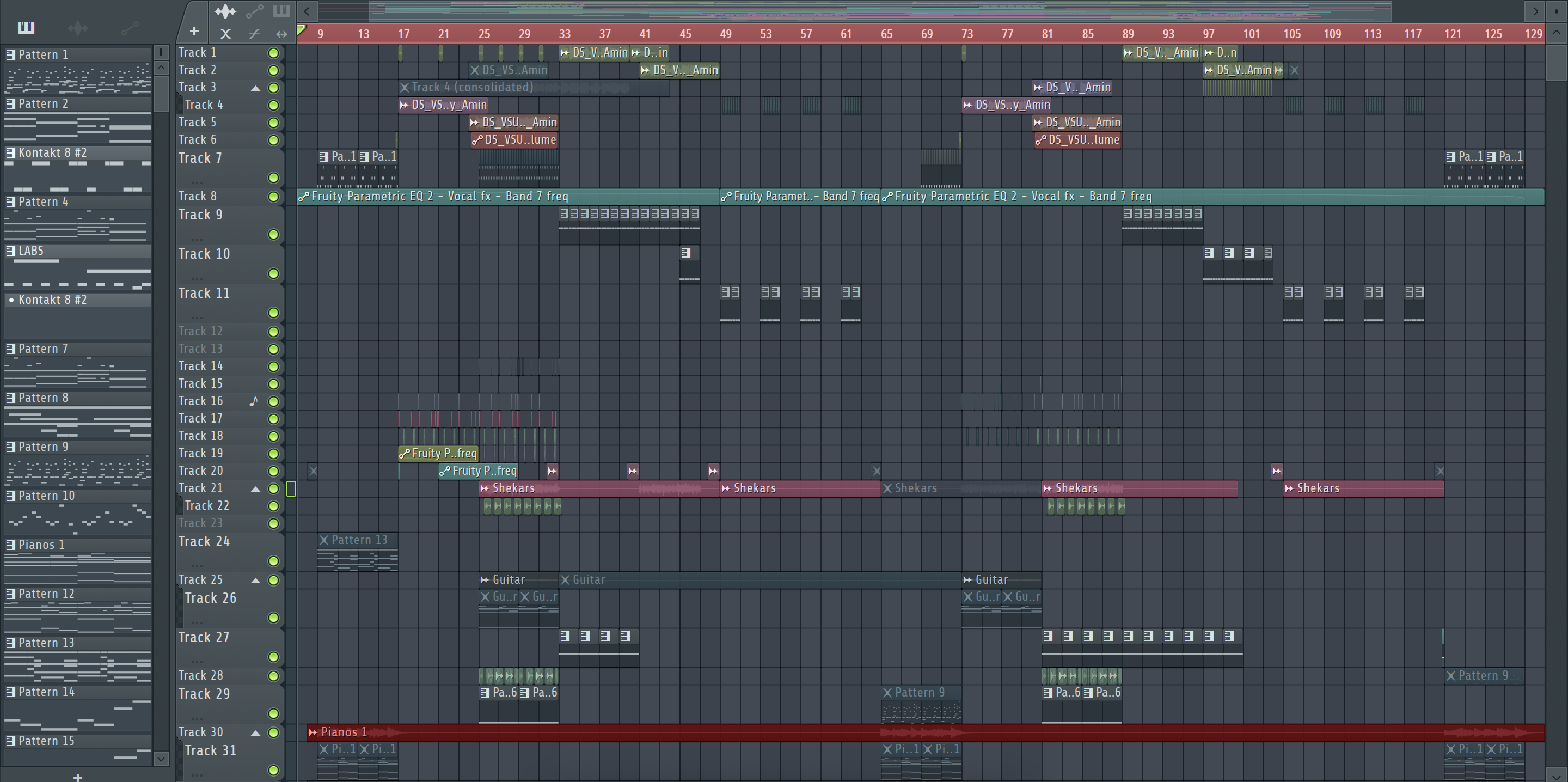Add new pattern with picker plus button
This screenshot has height=782, width=1568.
[x=78, y=777]
